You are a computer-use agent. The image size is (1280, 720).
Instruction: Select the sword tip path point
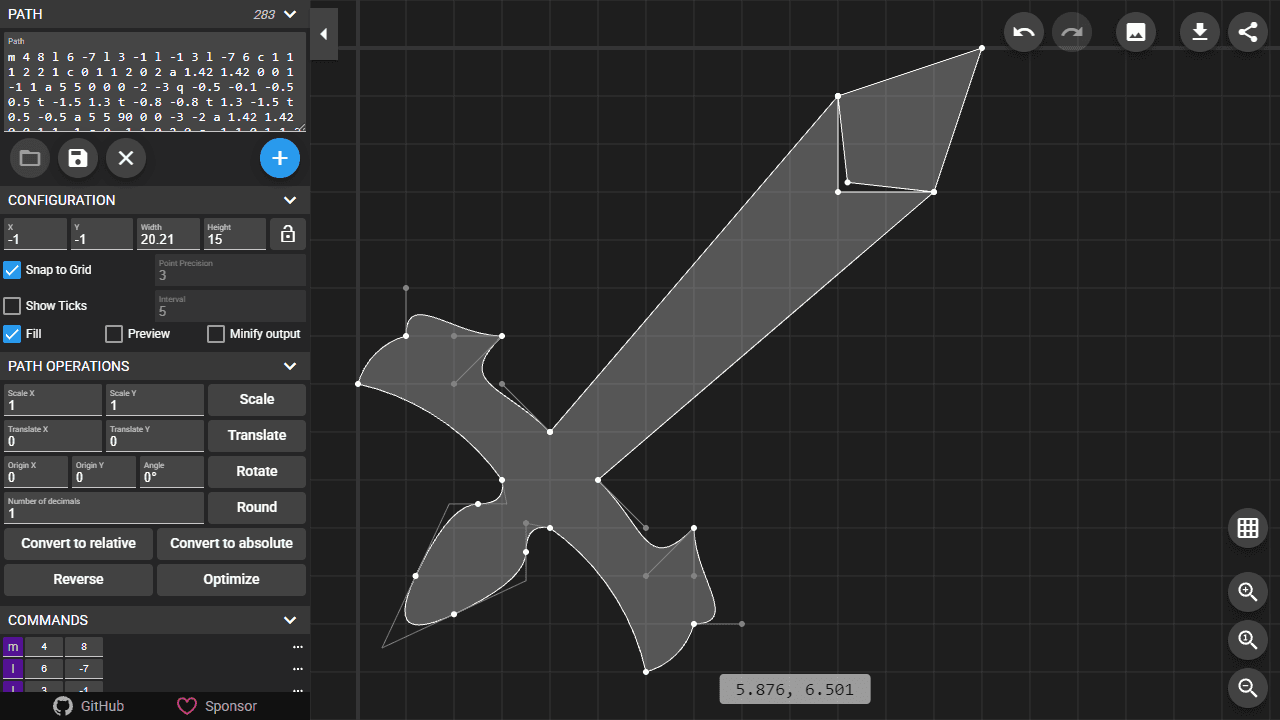(982, 48)
